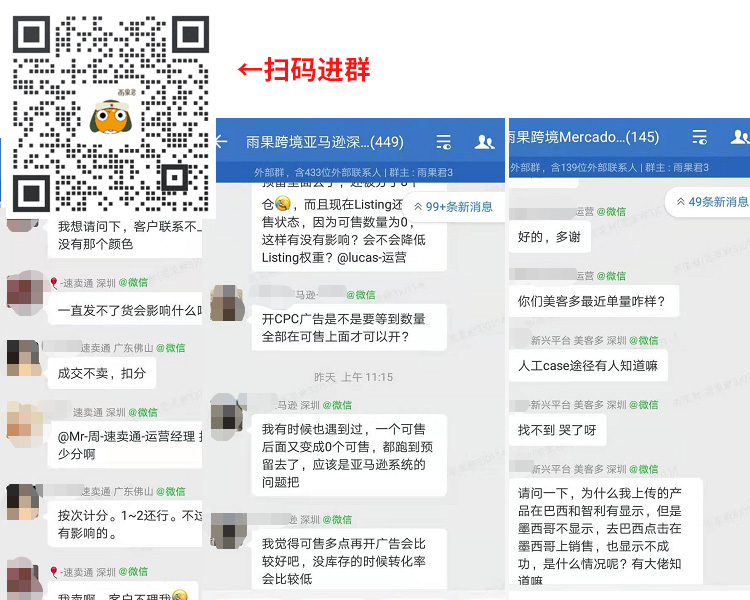Select the message 你们美客多最近单量咋样？
Viewport: 750px width, 600px height.
[592, 301]
